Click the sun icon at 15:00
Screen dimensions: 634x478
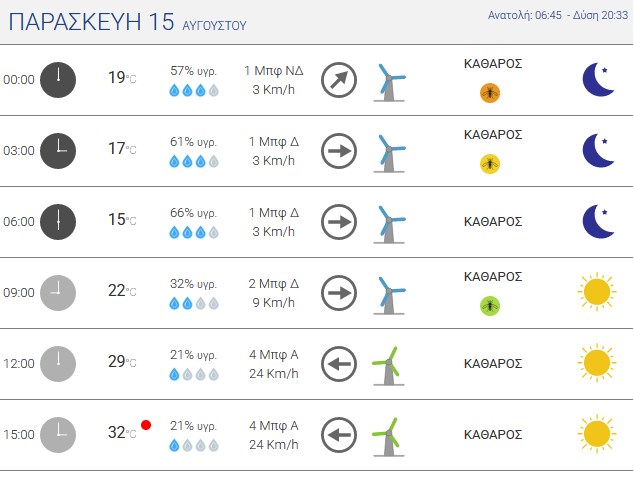click(x=597, y=434)
